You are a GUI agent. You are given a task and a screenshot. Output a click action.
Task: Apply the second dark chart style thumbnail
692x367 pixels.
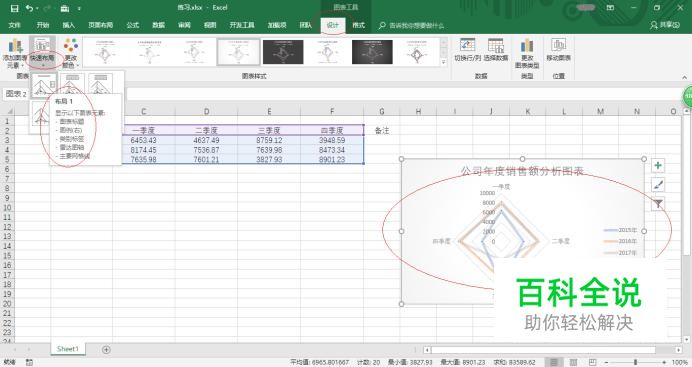372,52
